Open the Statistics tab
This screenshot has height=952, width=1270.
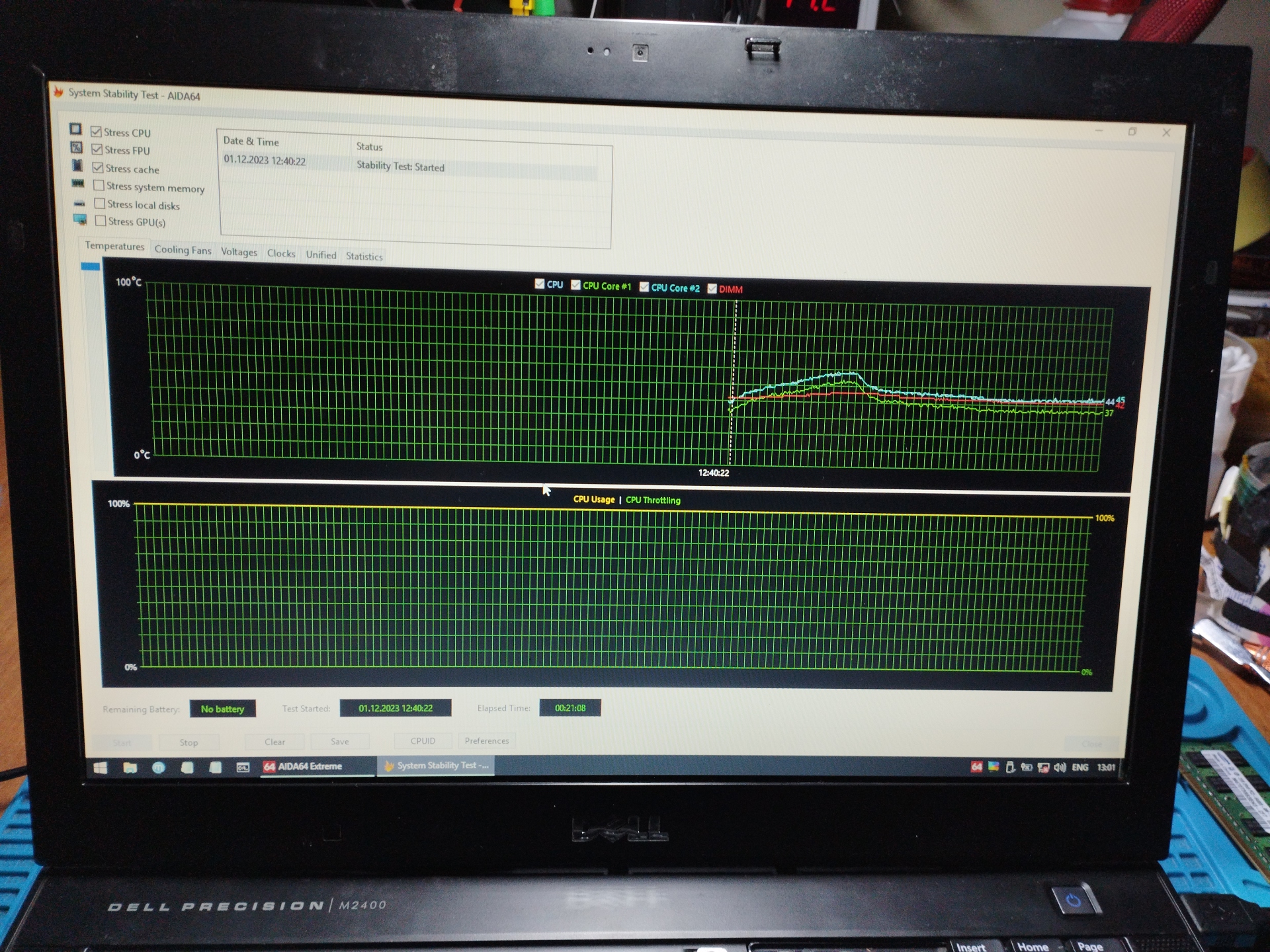(x=364, y=257)
